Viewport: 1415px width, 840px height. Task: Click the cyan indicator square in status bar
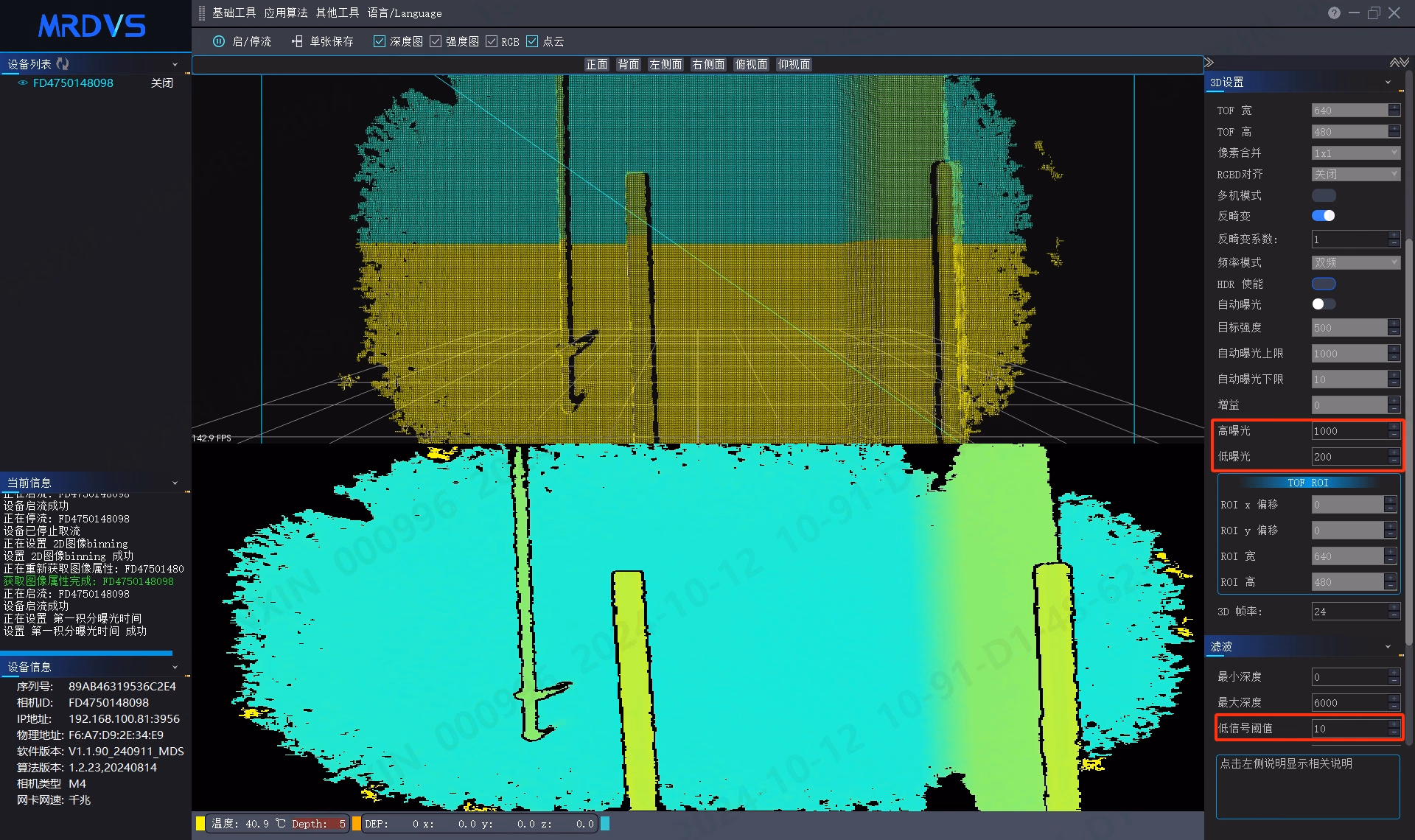[x=605, y=824]
